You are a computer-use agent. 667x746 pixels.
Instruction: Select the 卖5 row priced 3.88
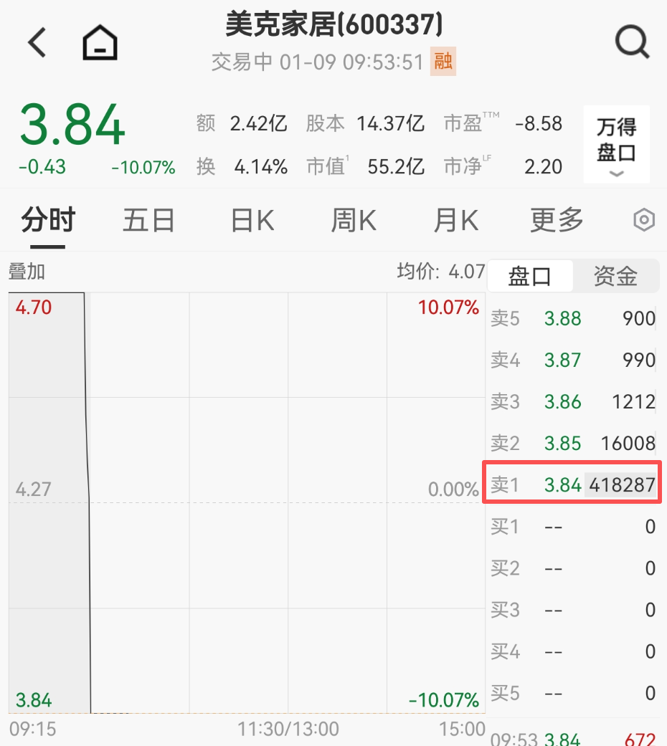coord(573,319)
